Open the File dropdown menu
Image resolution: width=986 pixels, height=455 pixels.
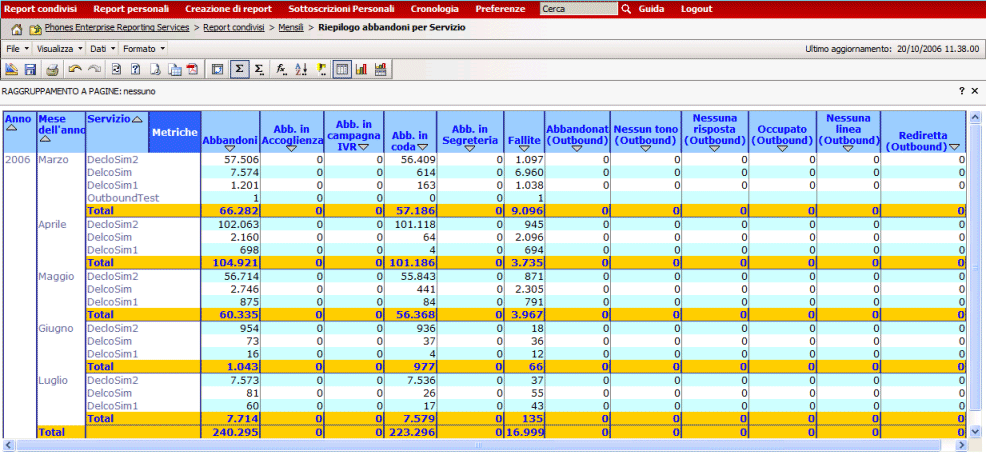(17, 48)
